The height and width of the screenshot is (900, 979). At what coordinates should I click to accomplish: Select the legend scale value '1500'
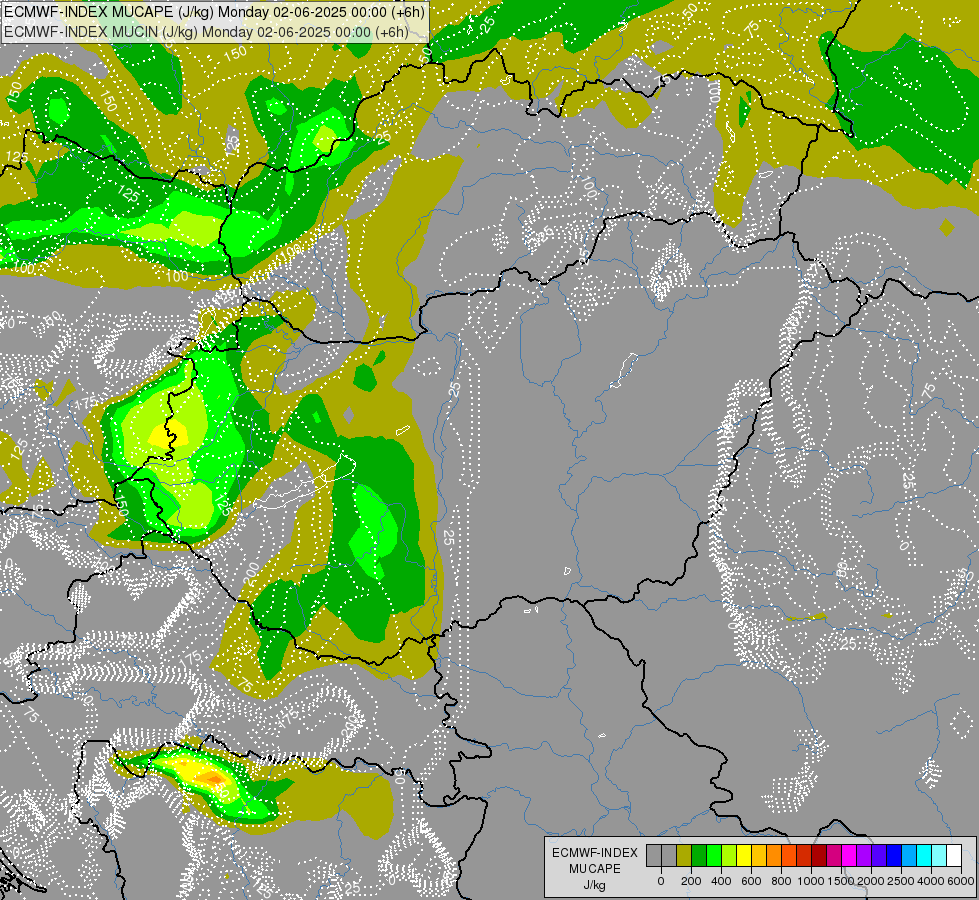pyautogui.click(x=841, y=881)
